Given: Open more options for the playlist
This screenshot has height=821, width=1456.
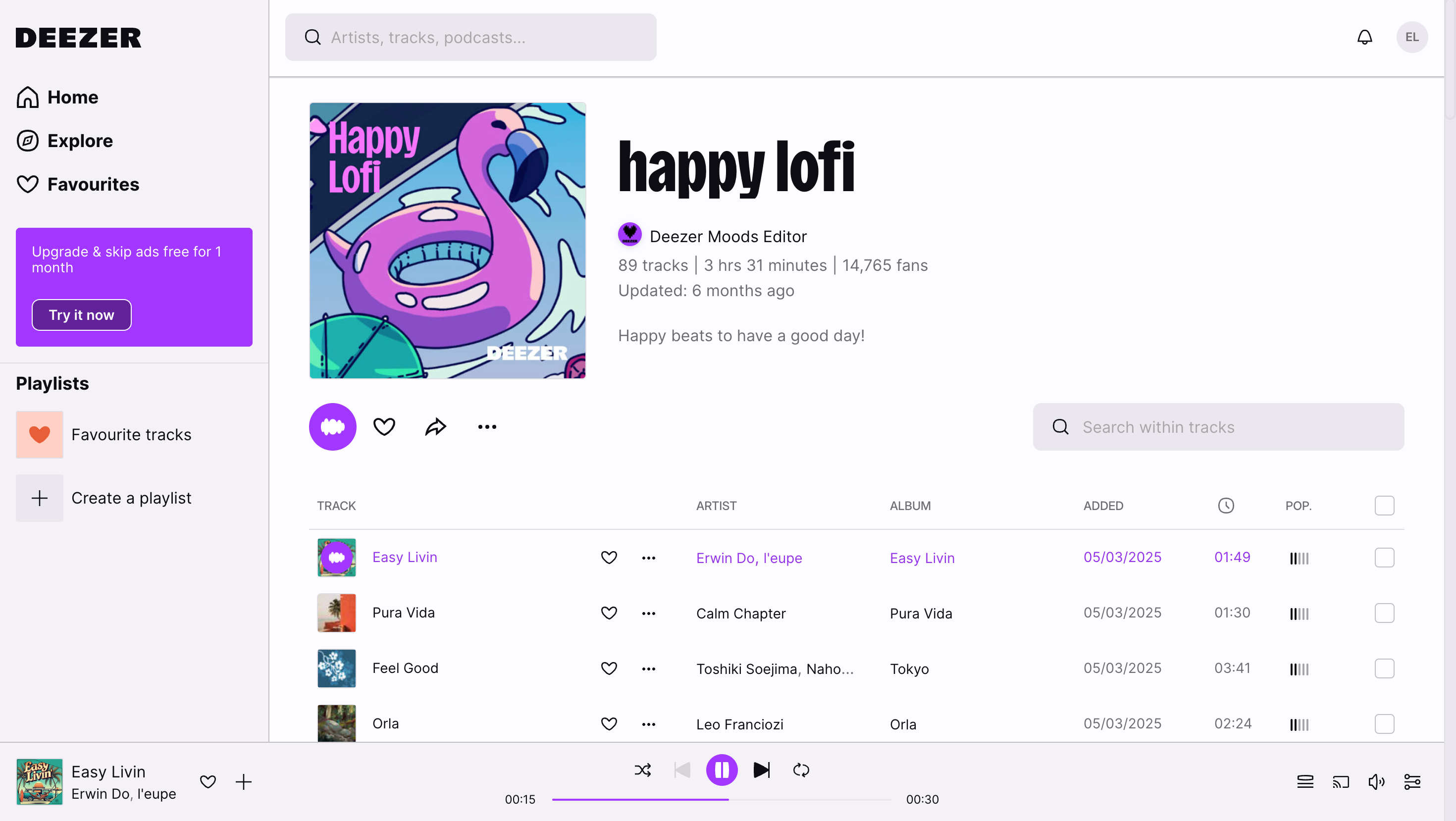Looking at the screenshot, I should point(486,426).
